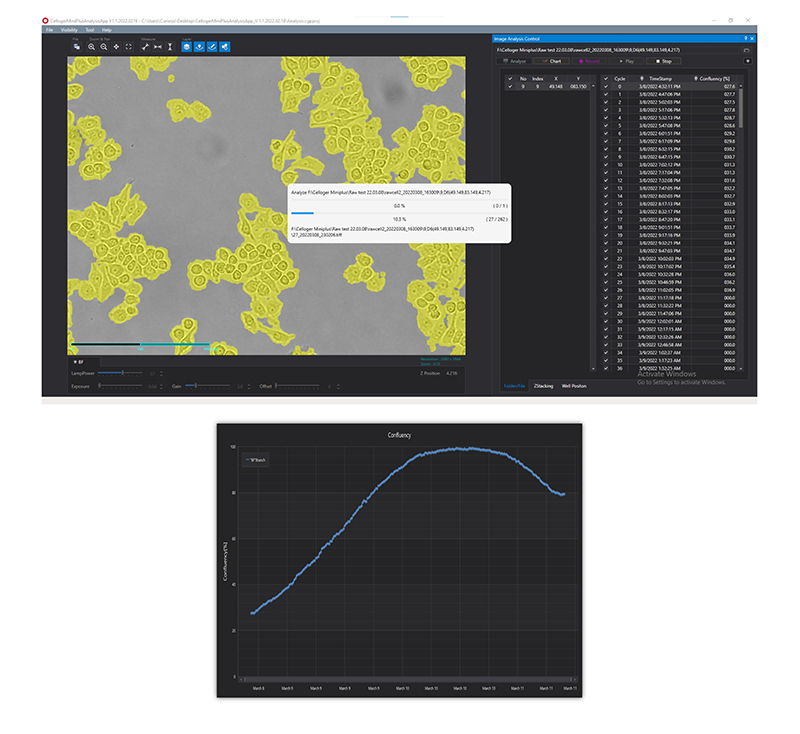The height and width of the screenshot is (734, 800).
Task: Select the vertical height measure tool
Action: point(170,47)
